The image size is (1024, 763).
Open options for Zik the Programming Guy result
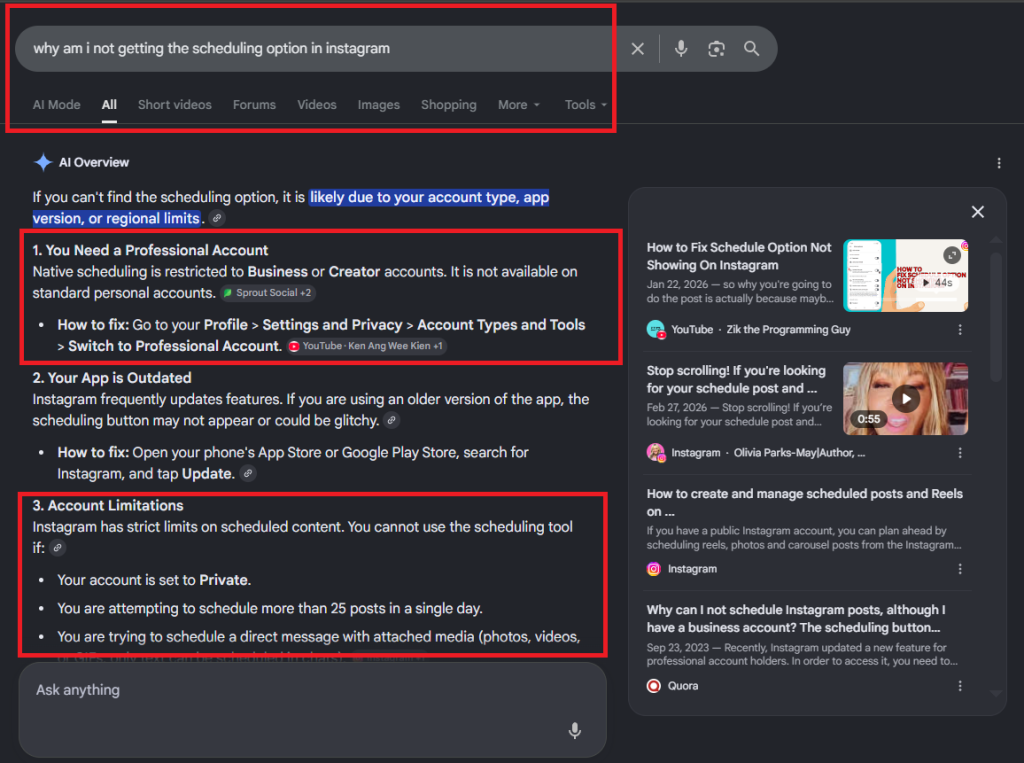(x=960, y=330)
